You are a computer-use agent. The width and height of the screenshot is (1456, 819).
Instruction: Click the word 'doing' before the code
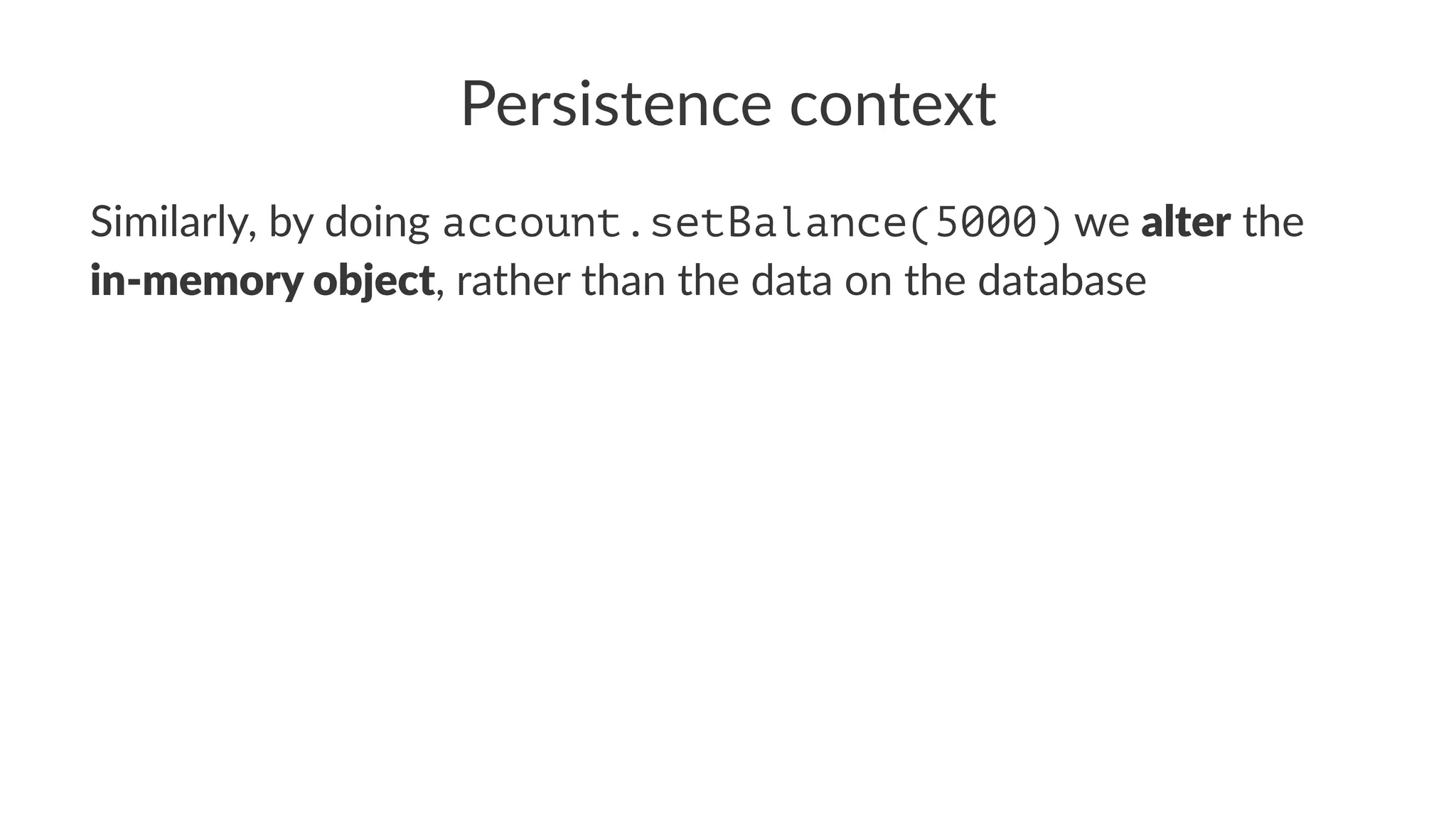377,223
